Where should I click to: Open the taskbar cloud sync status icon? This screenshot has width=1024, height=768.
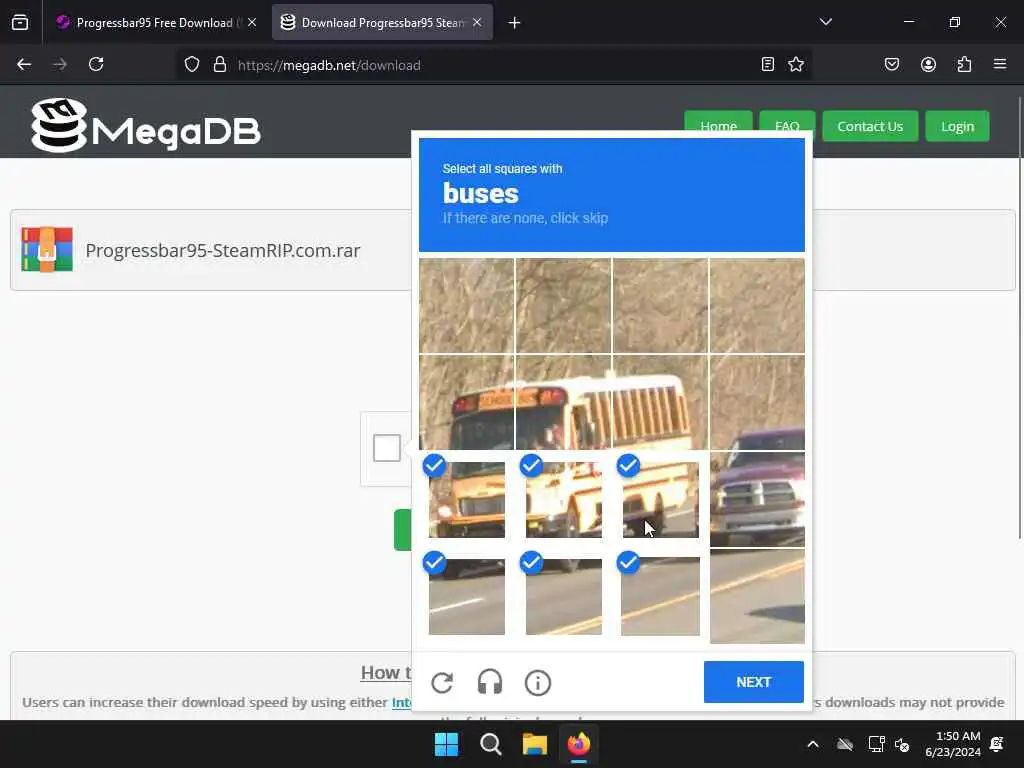pos(845,744)
